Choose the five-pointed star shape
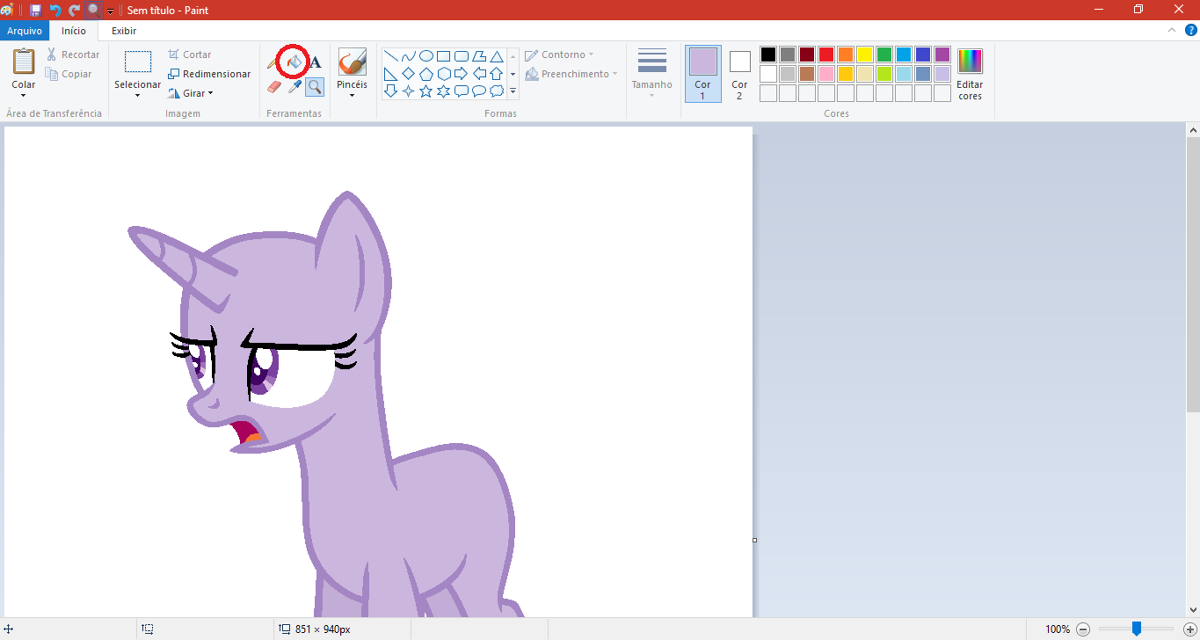Image resolution: width=1200 pixels, height=640 pixels. (425, 90)
